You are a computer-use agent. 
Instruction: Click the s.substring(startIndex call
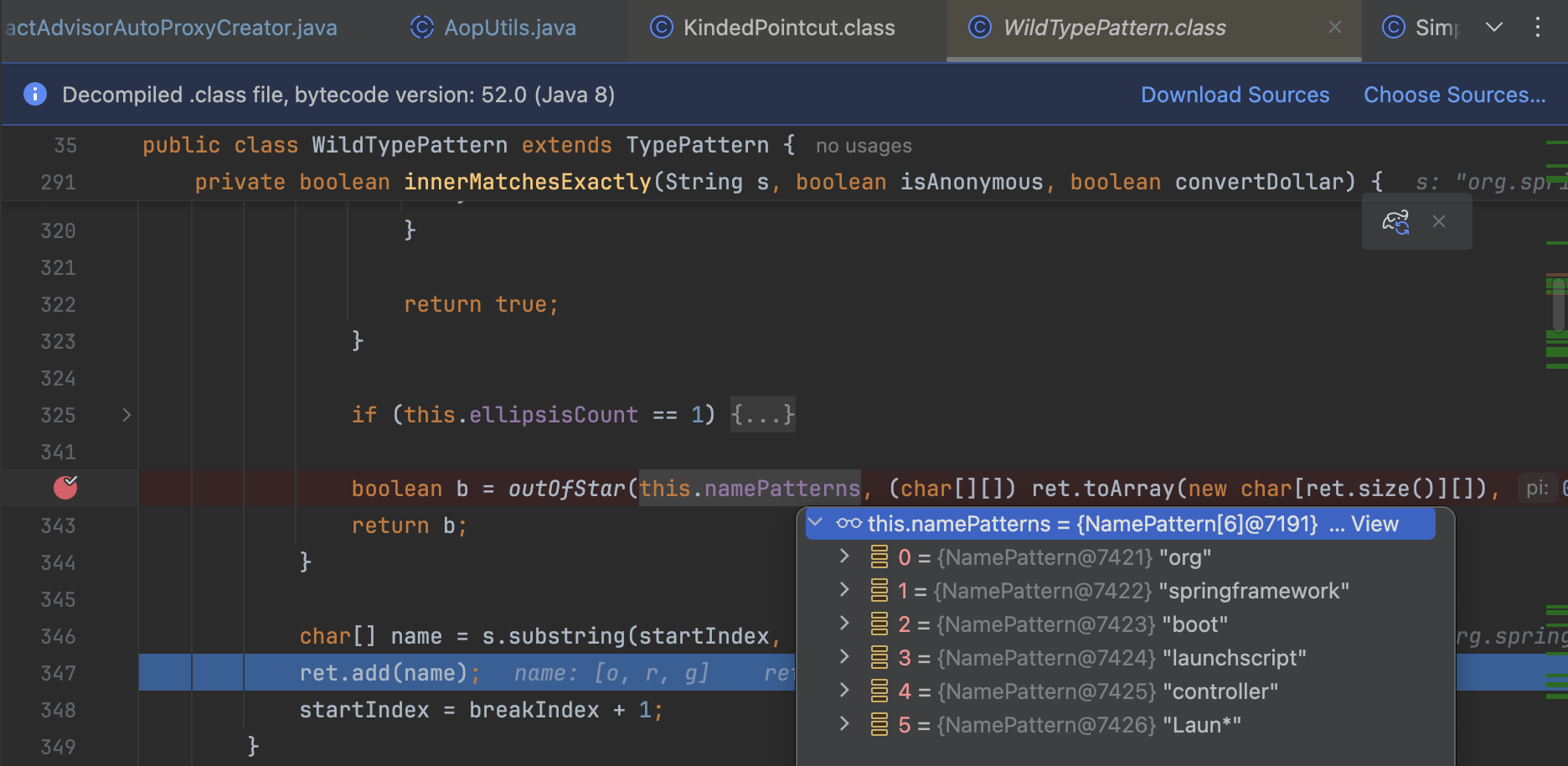pyautogui.click(x=626, y=636)
